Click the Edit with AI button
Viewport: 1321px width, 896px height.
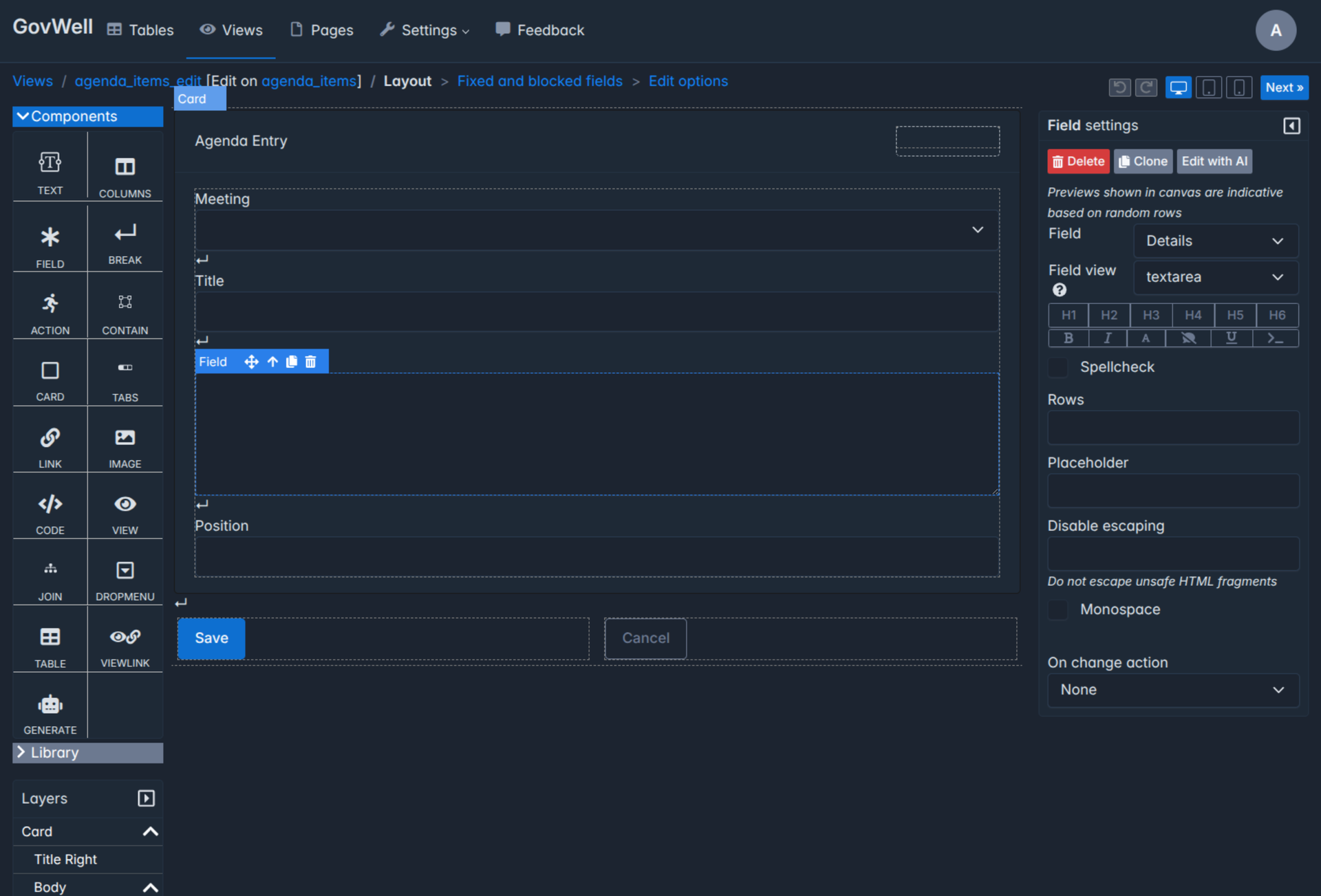pos(1214,162)
